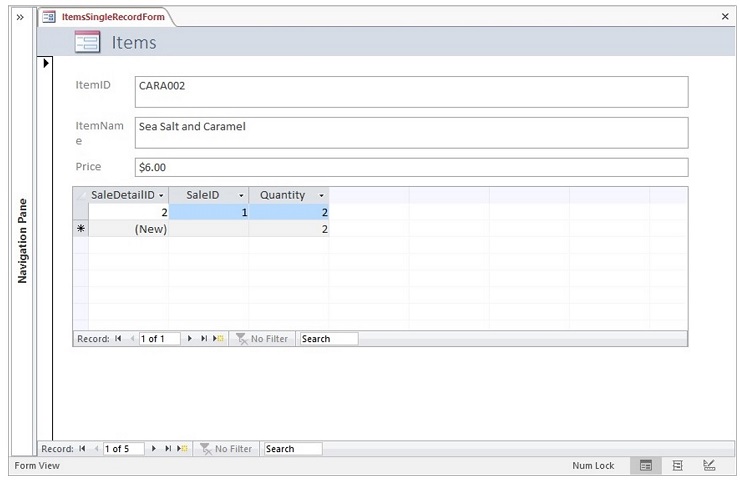Switch to Design View from status bar

coord(709,466)
